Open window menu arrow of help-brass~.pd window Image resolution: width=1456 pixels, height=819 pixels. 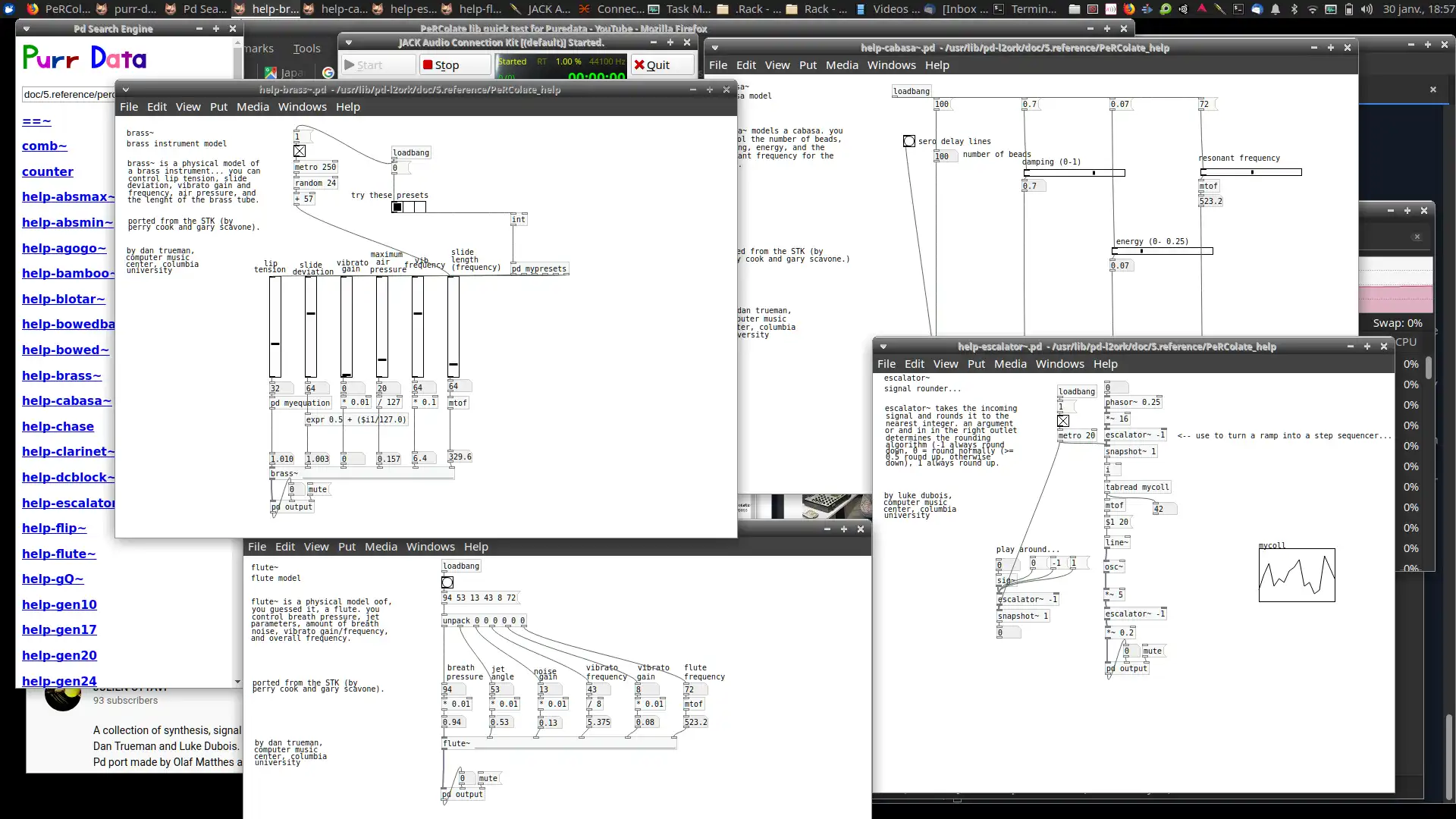click(x=126, y=89)
